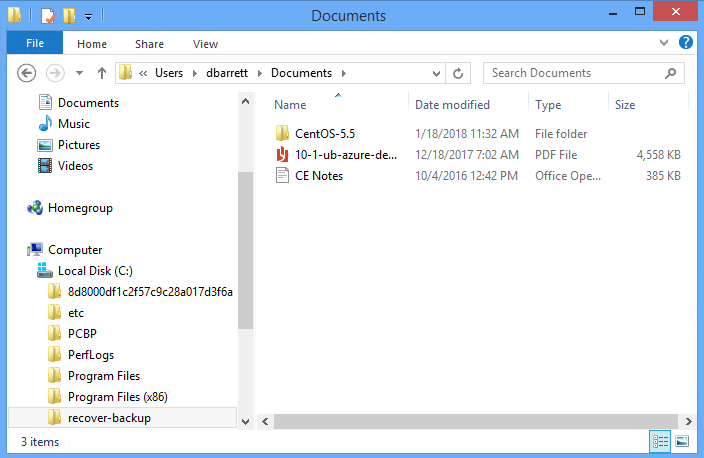Click navigation pane scroll up arrow
Screen dimensions: 704x458
tap(246, 101)
